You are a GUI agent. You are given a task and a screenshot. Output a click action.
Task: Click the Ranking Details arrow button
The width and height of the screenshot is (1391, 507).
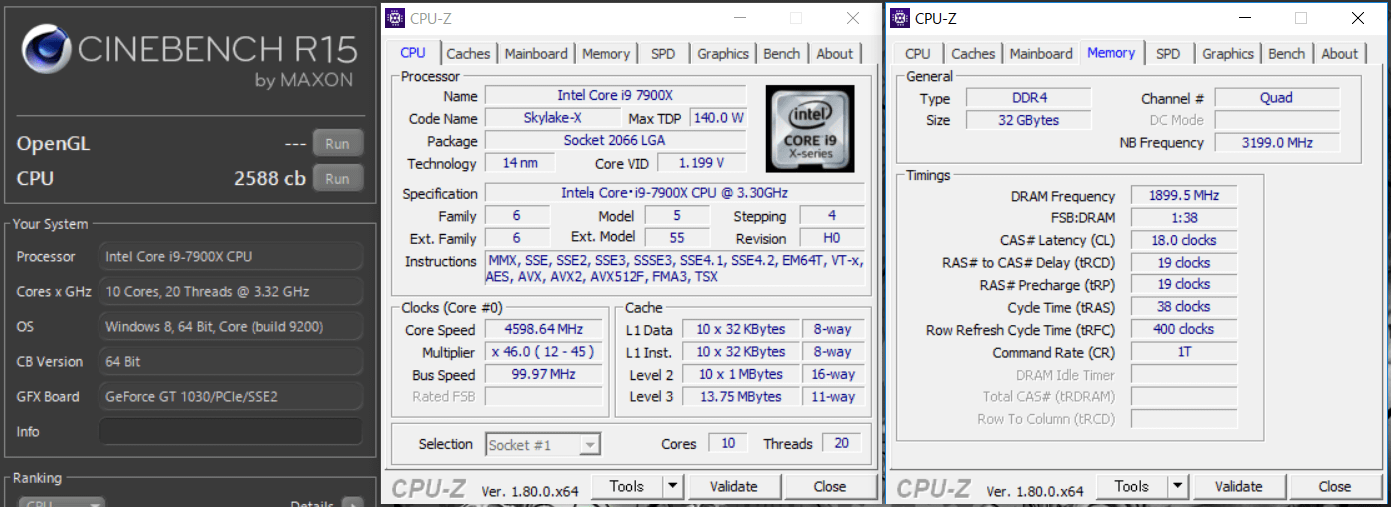tap(352, 503)
